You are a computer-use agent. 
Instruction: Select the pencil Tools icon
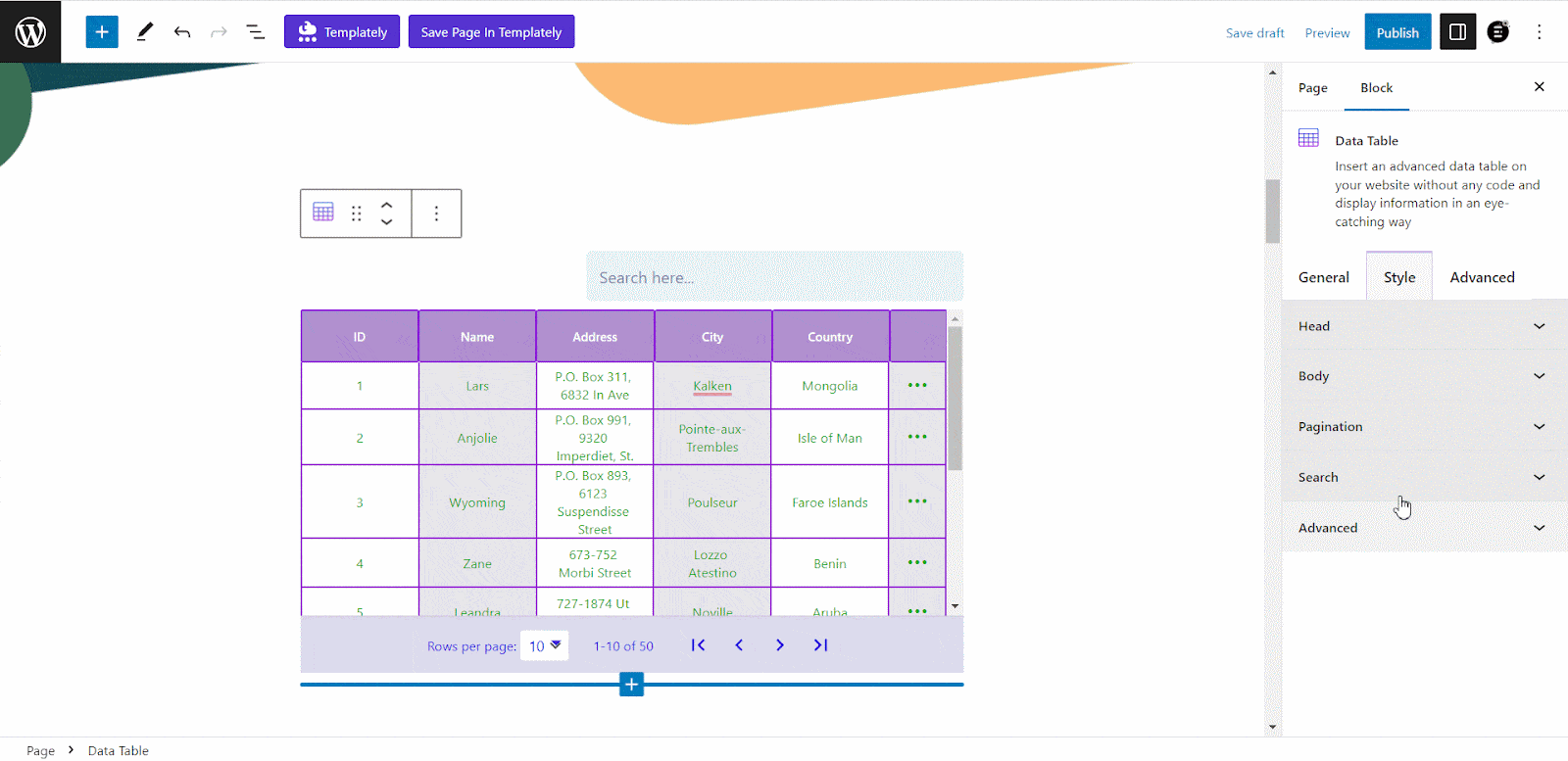145,31
